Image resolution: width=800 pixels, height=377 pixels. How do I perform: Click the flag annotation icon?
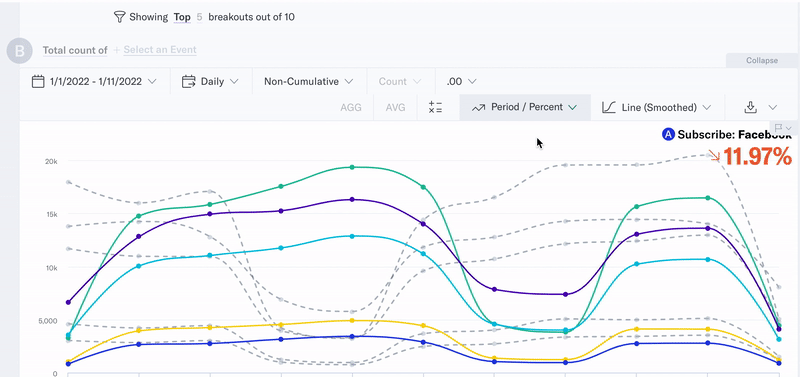779,128
